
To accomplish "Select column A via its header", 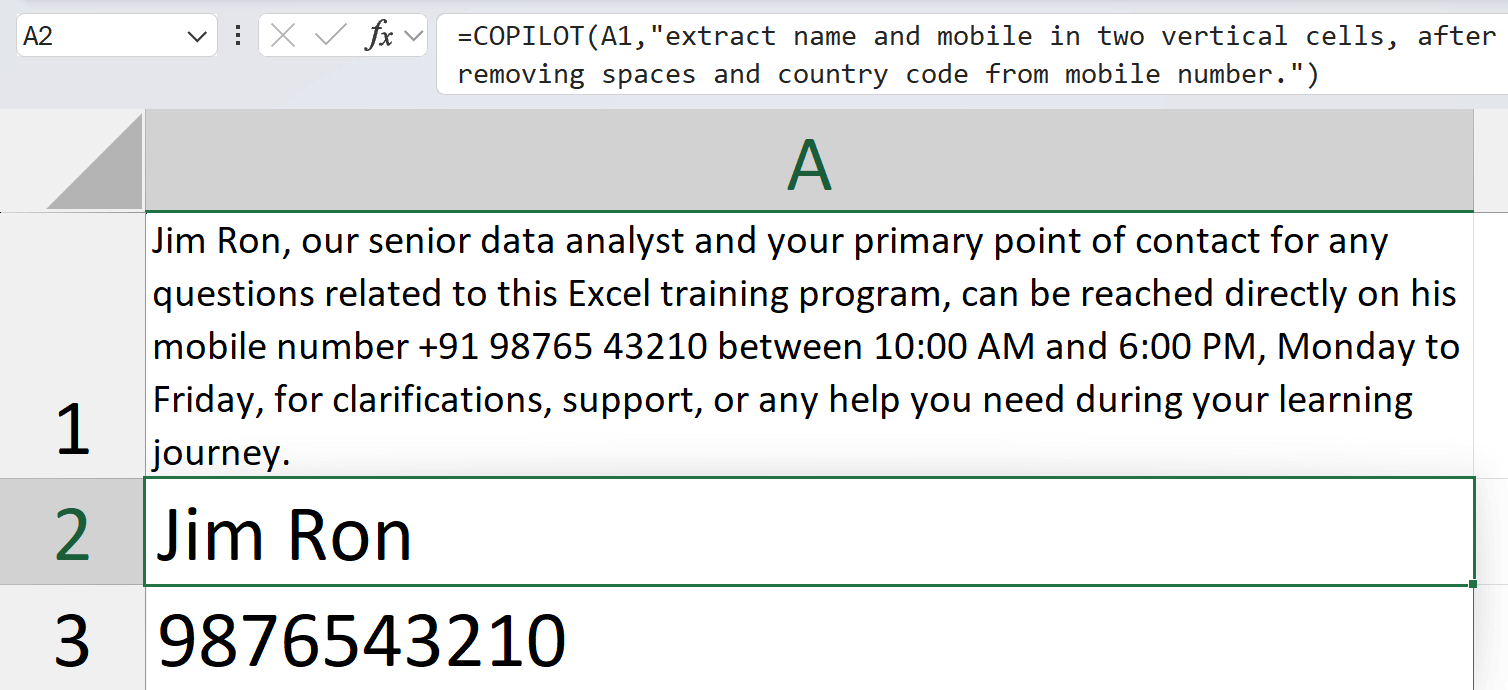I will [808, 165].
